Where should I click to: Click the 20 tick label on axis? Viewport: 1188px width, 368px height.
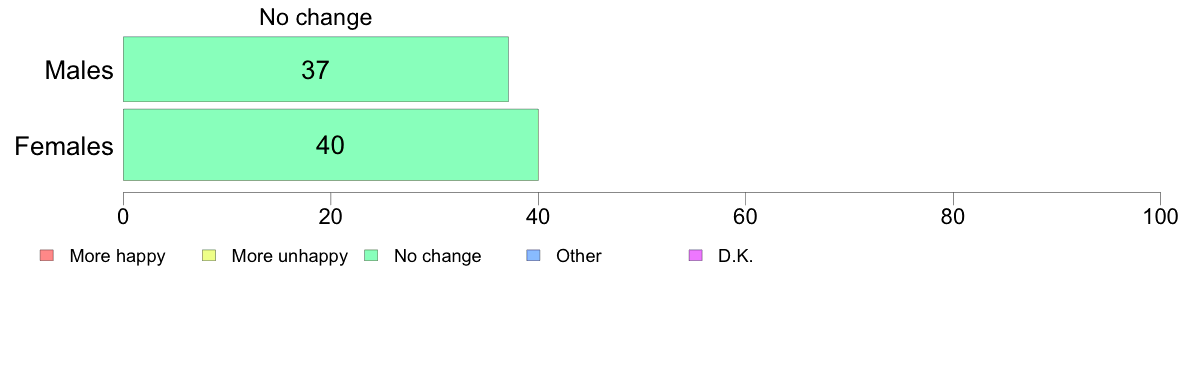(x=331, y=216)
